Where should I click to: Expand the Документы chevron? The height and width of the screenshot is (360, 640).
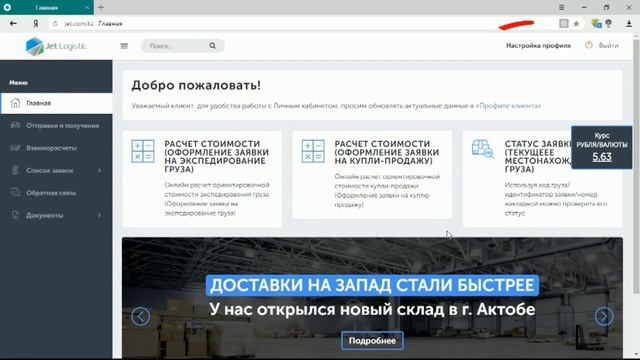99,215
